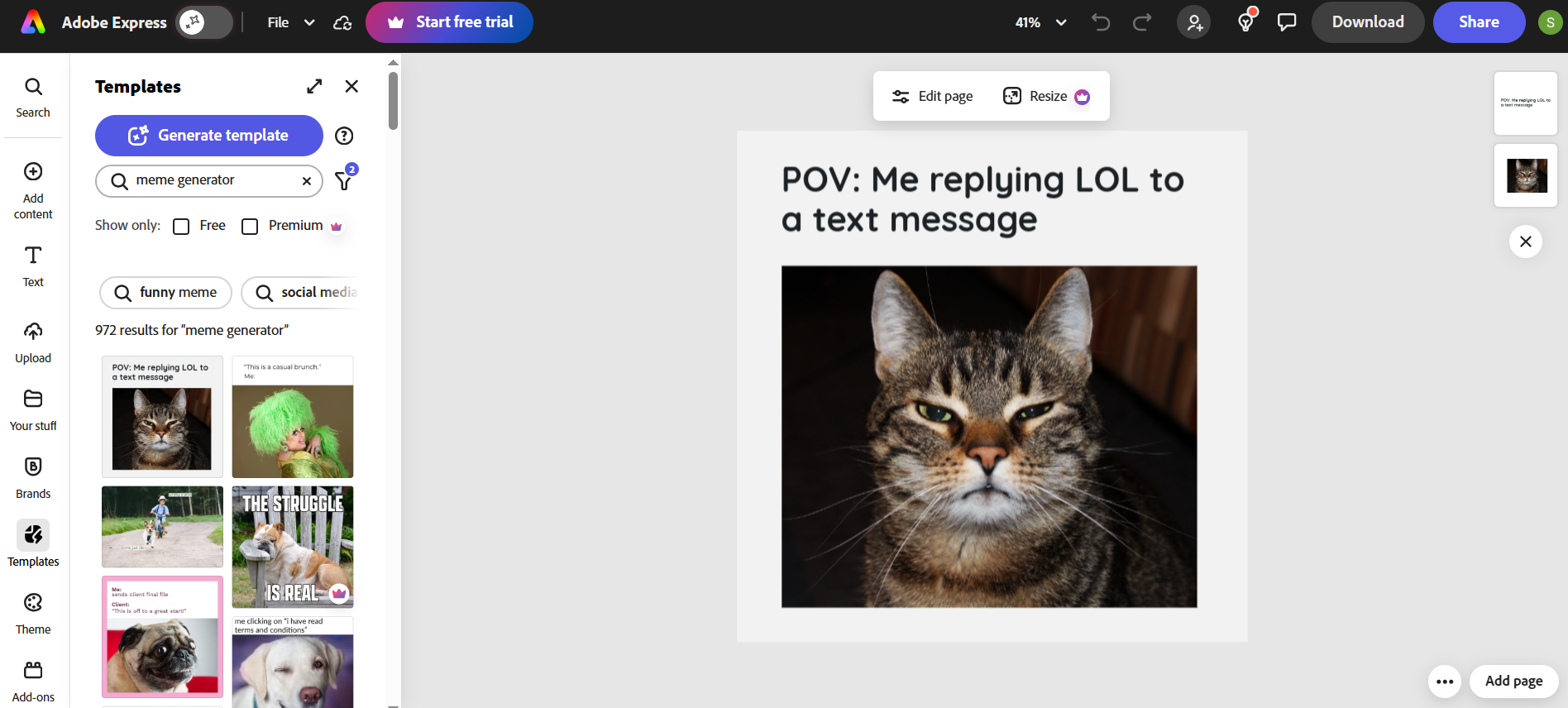The height and width of the screenshot is (708, 1568).
Task: Open the Upload panel
Action: point(33,342)
